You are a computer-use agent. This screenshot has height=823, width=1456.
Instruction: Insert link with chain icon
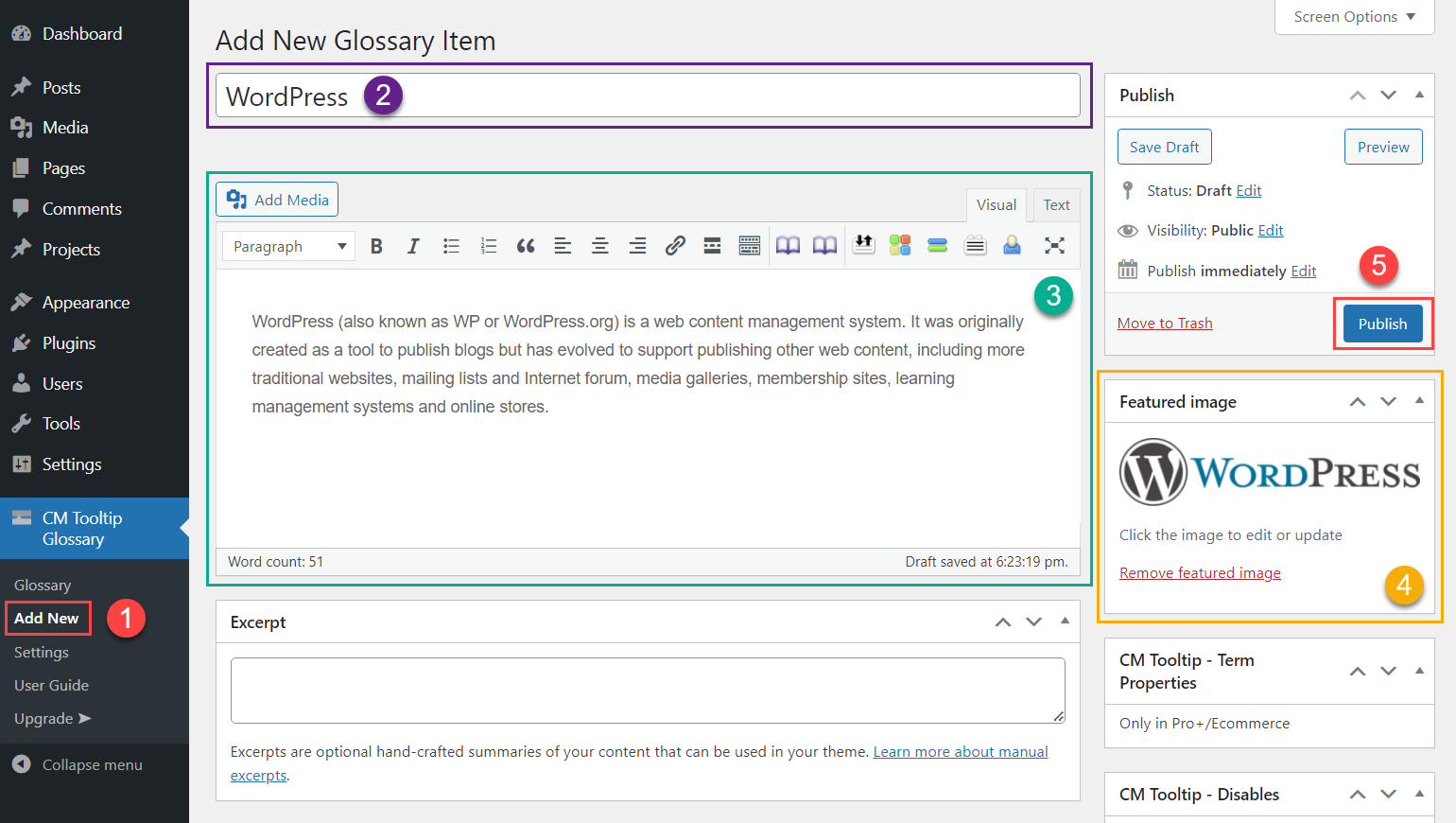click(675, 246)
